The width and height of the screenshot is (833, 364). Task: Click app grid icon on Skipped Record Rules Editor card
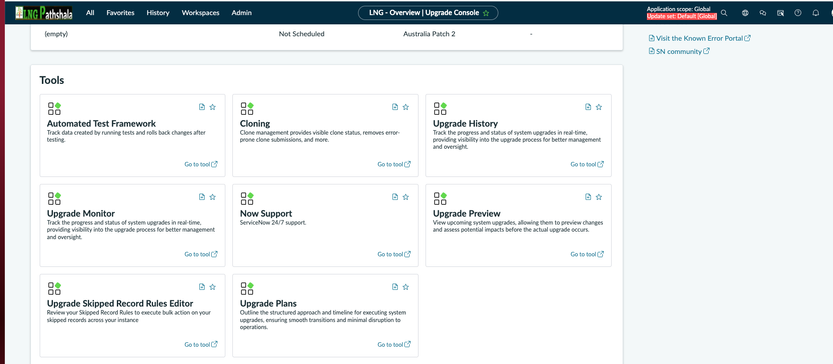(x=54, y=289)
